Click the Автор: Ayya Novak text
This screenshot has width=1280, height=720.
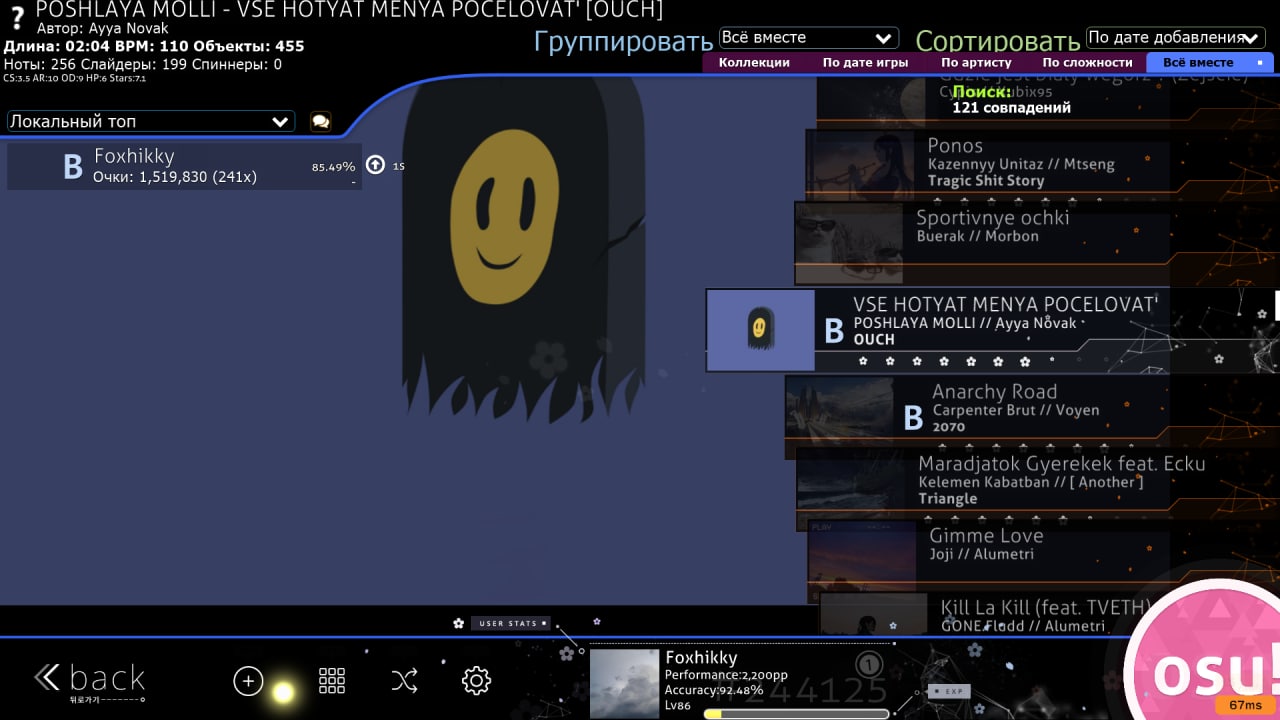[103, 29]
